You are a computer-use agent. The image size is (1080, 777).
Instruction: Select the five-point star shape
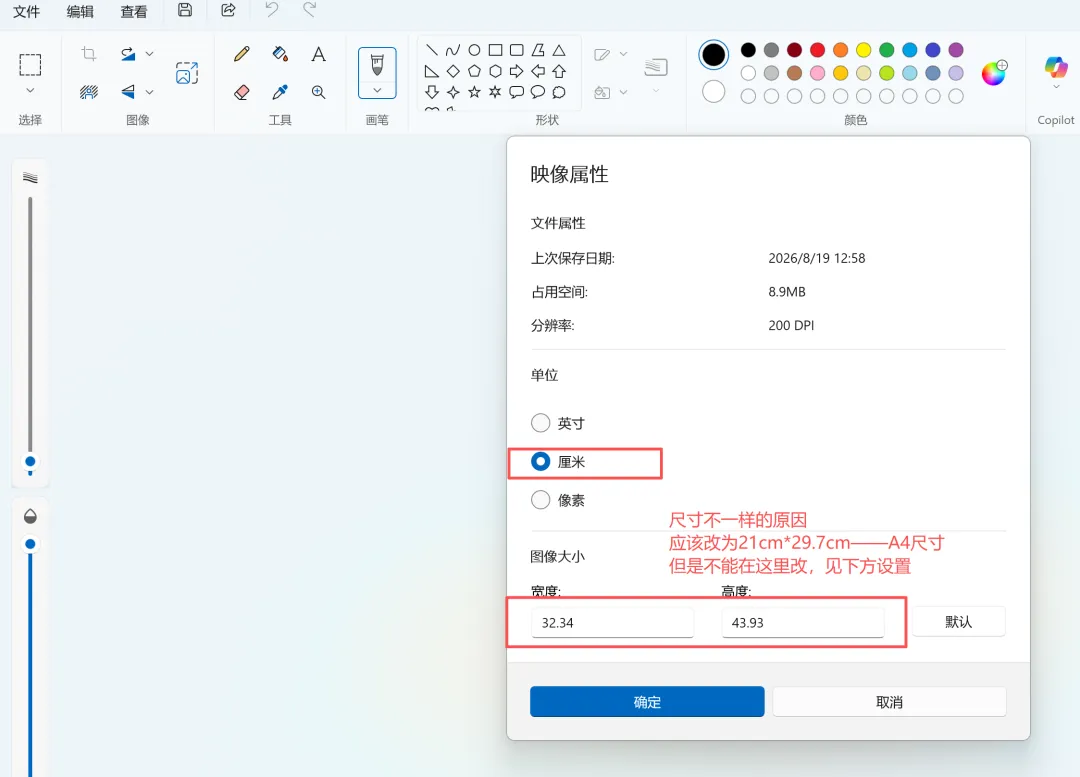(474, 92)
